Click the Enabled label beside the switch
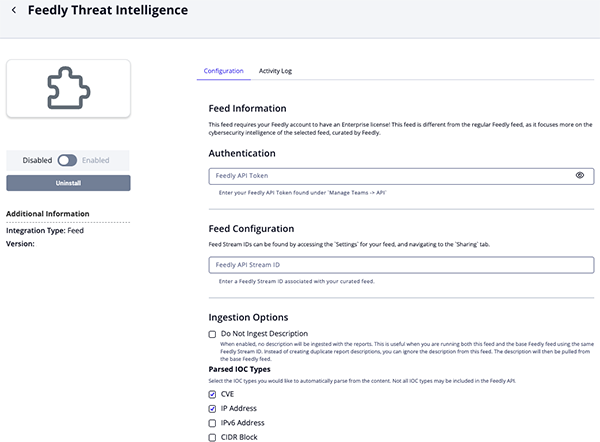The image size is (600, 442). [x=96, y=160]
